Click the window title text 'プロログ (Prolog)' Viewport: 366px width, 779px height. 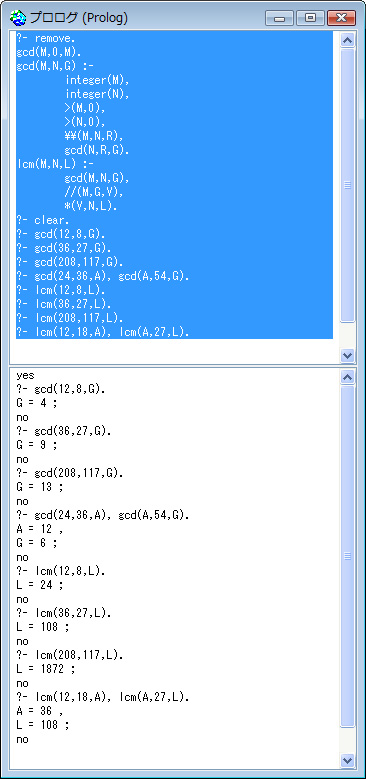(x=78, y=18)
